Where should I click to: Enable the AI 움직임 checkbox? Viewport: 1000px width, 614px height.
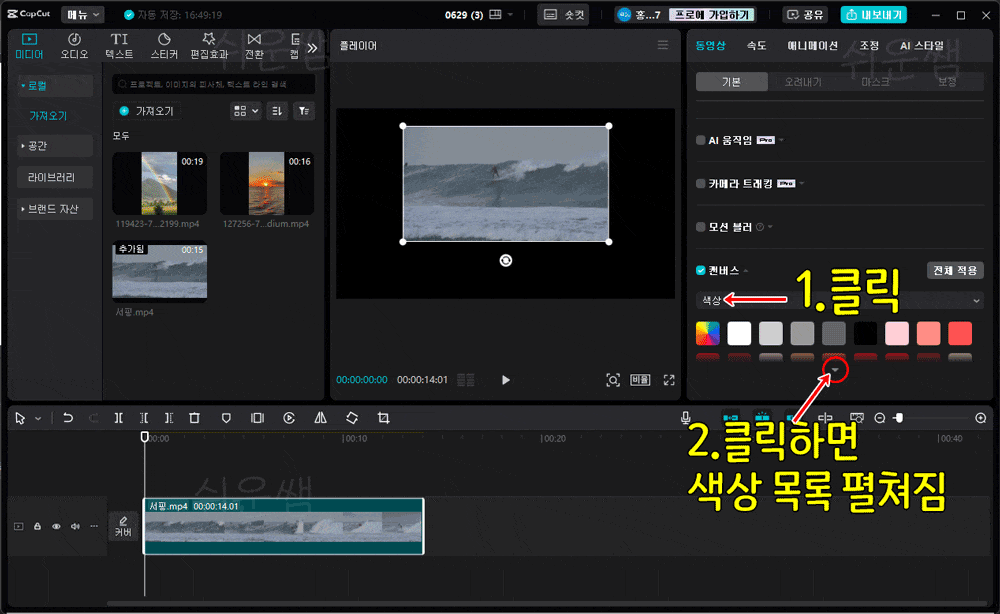[701, 140]
